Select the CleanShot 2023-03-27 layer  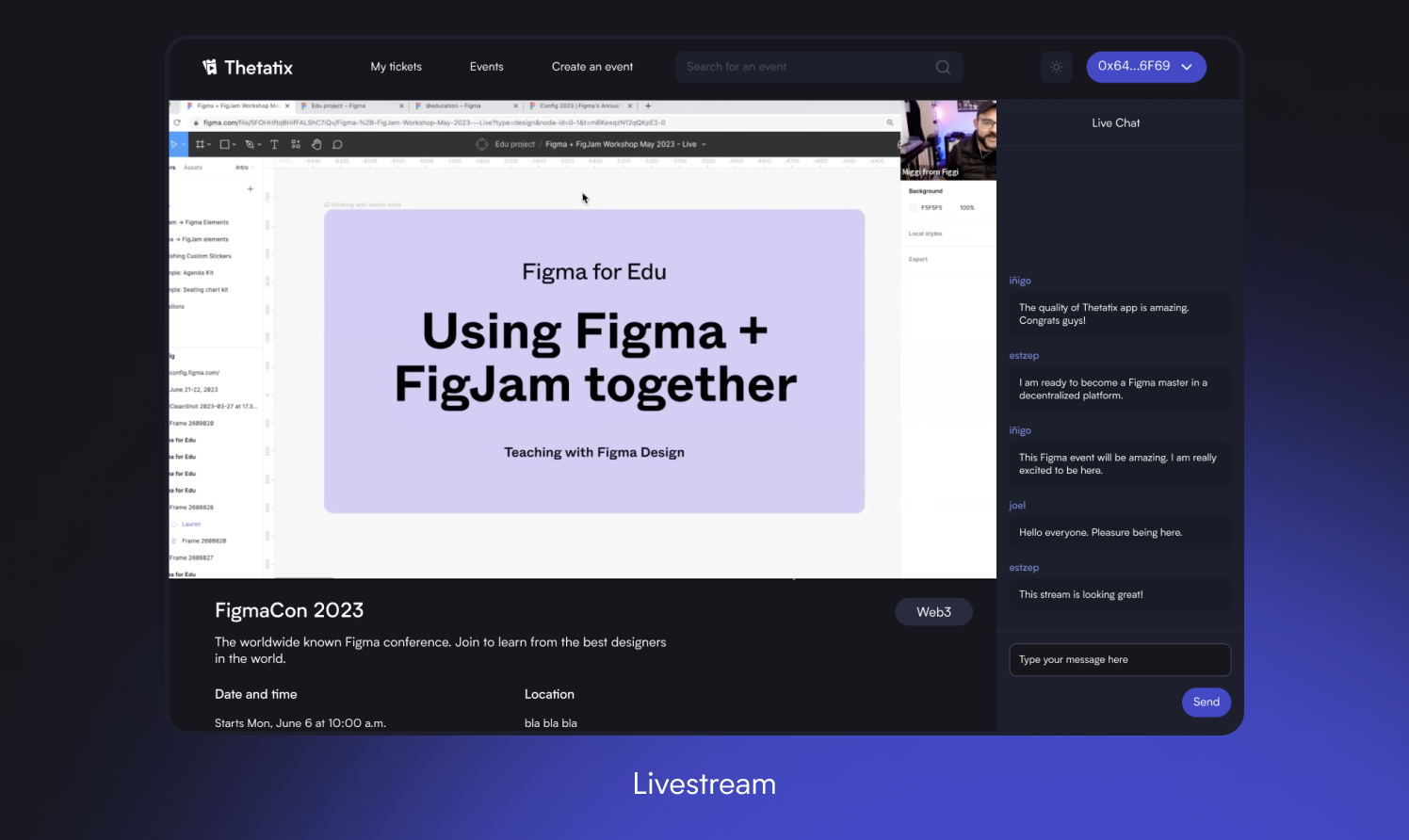(x=213, y=407)
